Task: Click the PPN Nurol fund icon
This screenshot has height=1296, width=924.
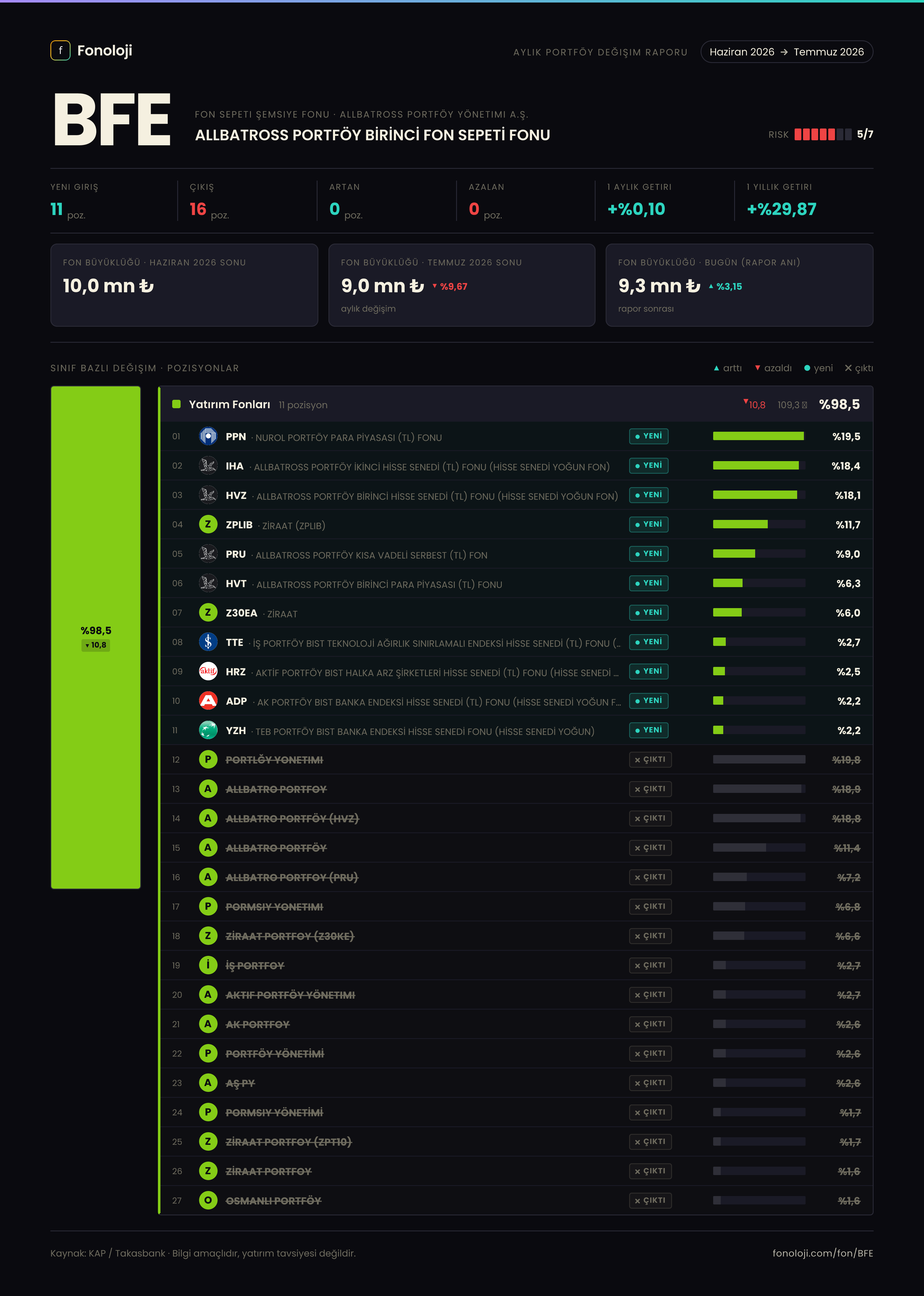Action: tap(208, 436)
